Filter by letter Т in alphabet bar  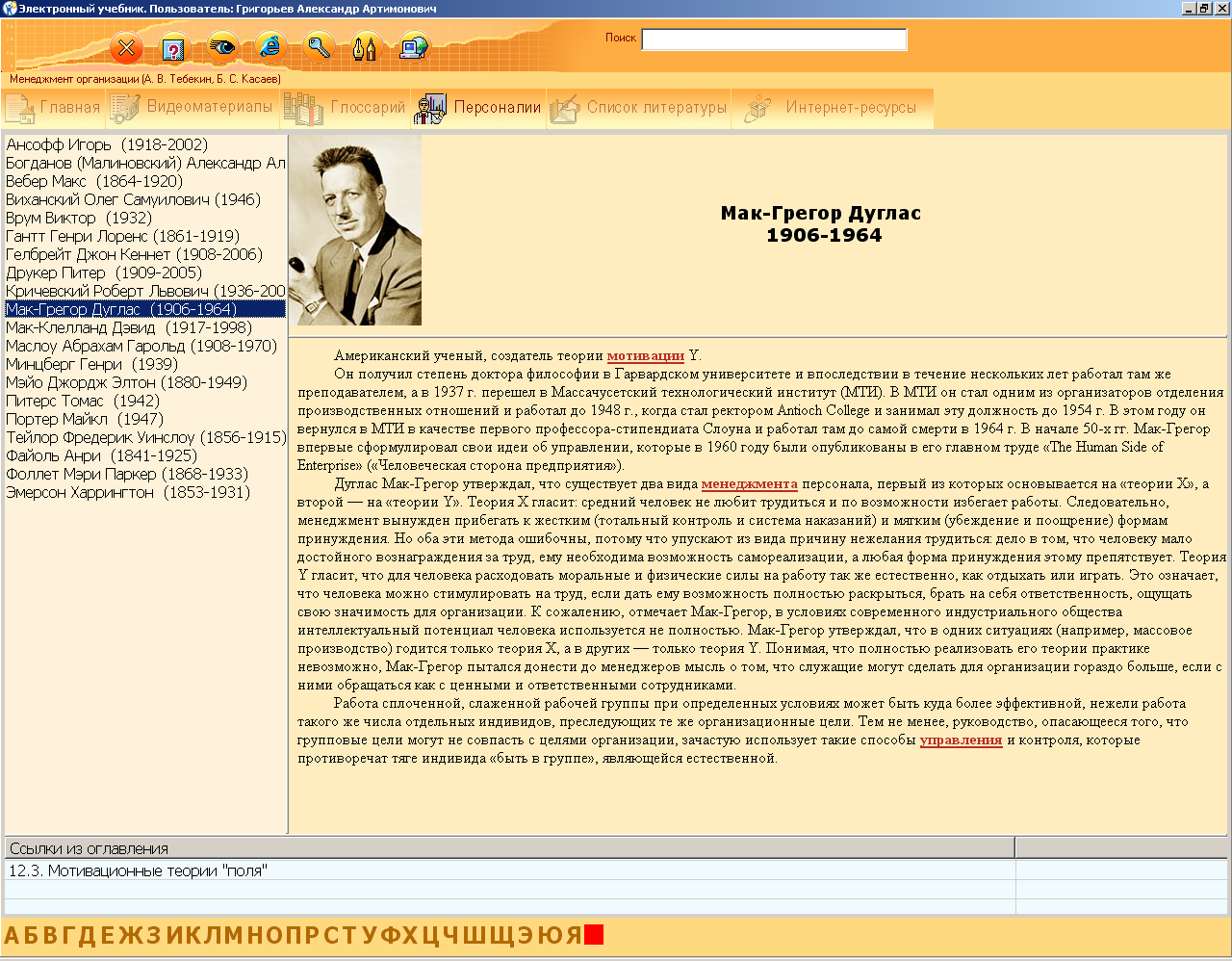(x=350, y=935)
